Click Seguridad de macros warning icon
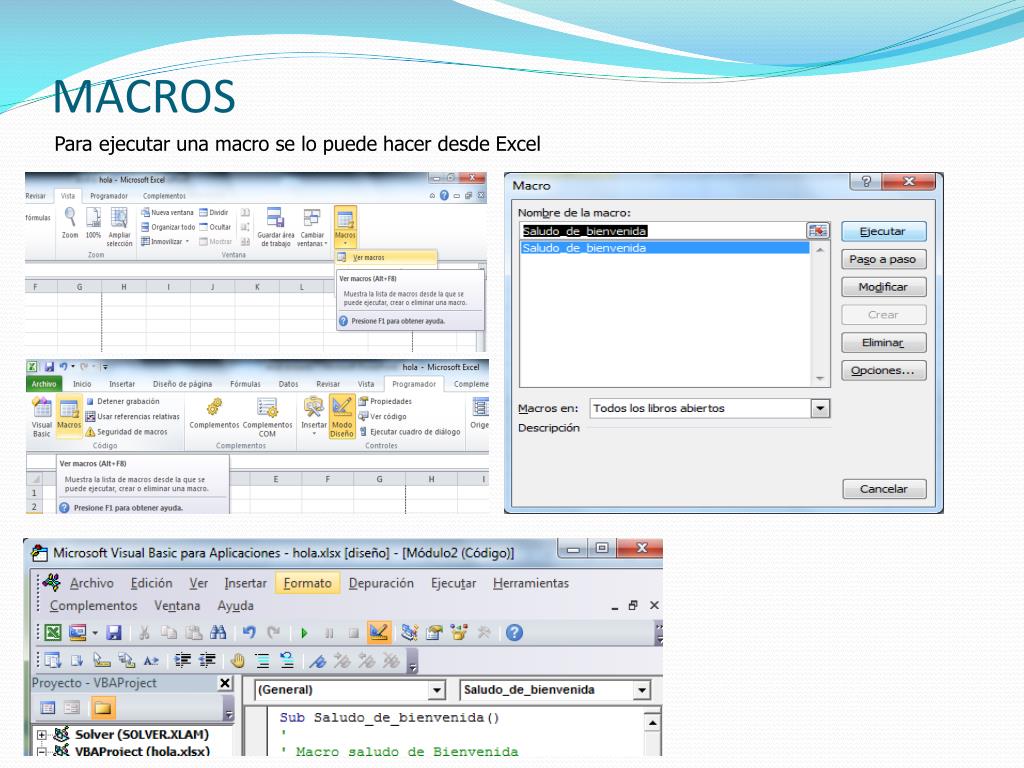1024x768 pixels. coord(91,432)
